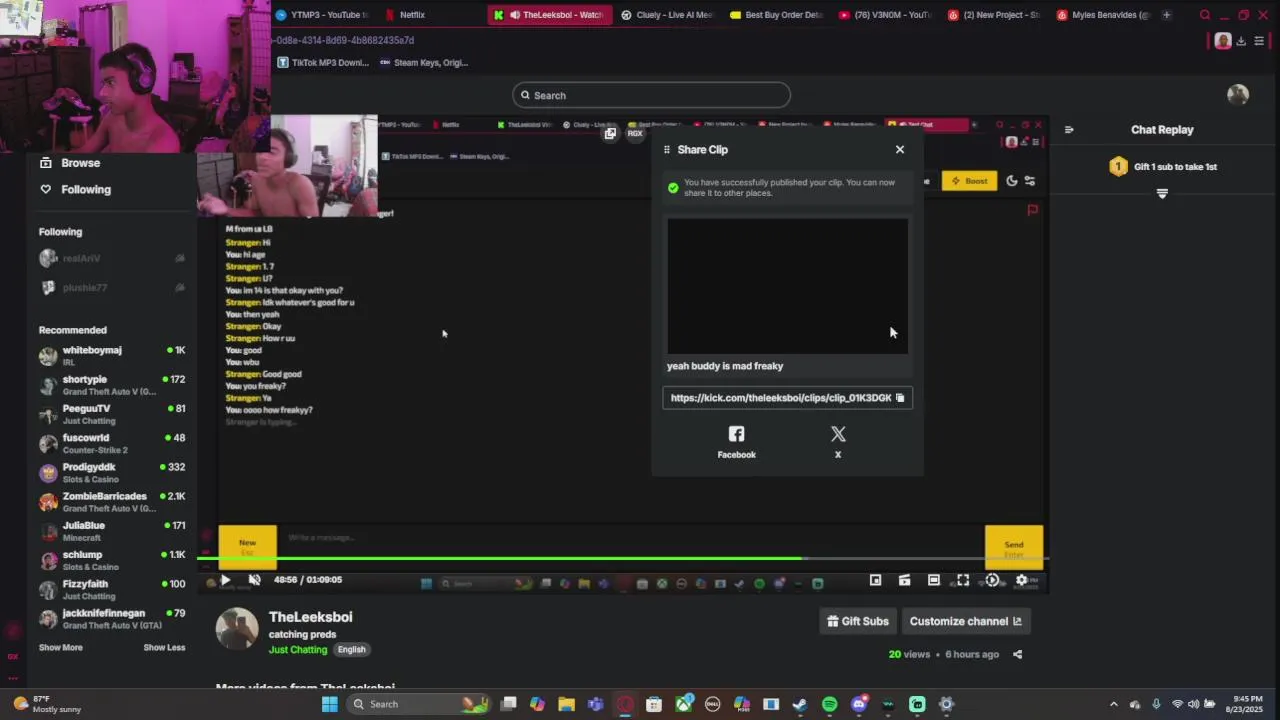Open plushie77 followed channel

click(x=112, y=287)
